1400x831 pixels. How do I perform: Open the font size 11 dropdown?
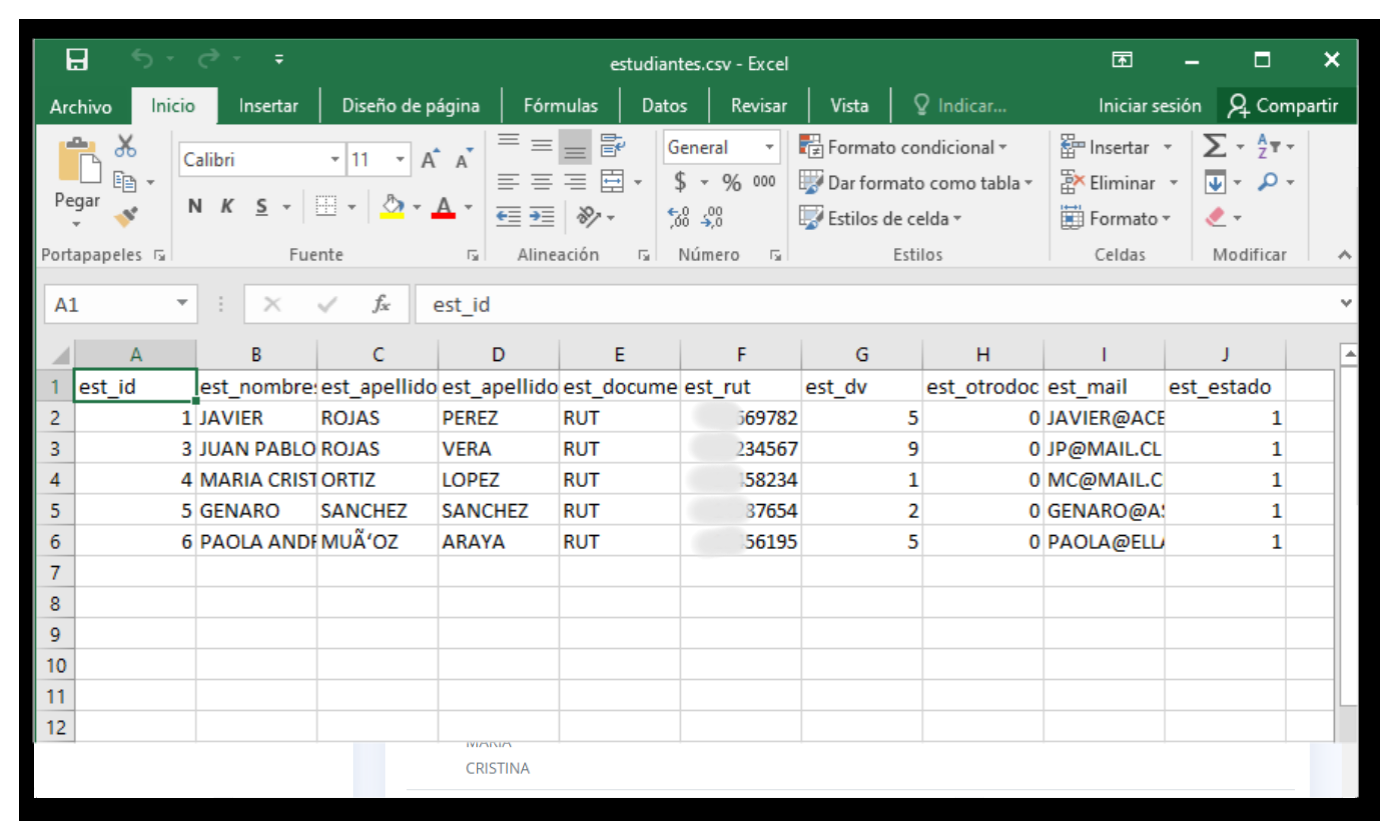pos(400,160)
